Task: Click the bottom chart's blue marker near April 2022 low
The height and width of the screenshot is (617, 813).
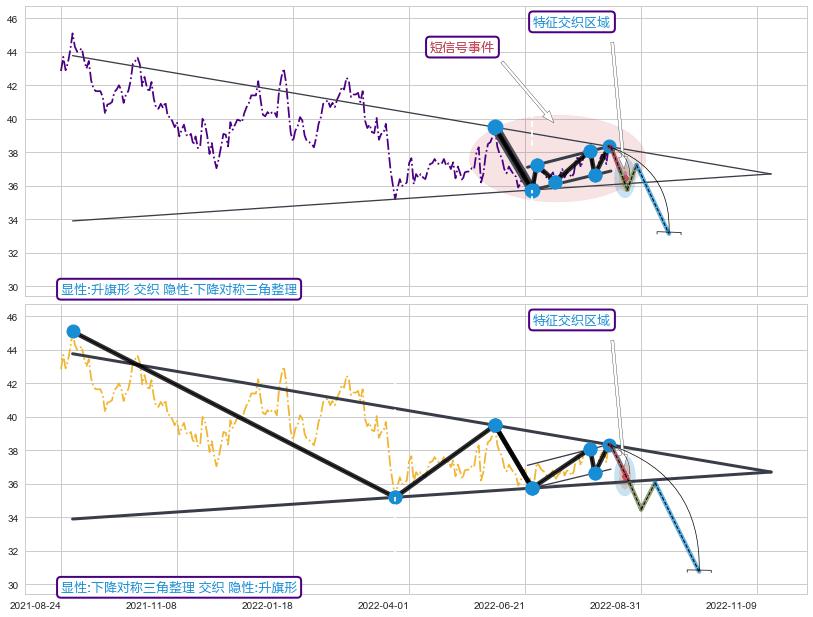Action: [395, 497]
